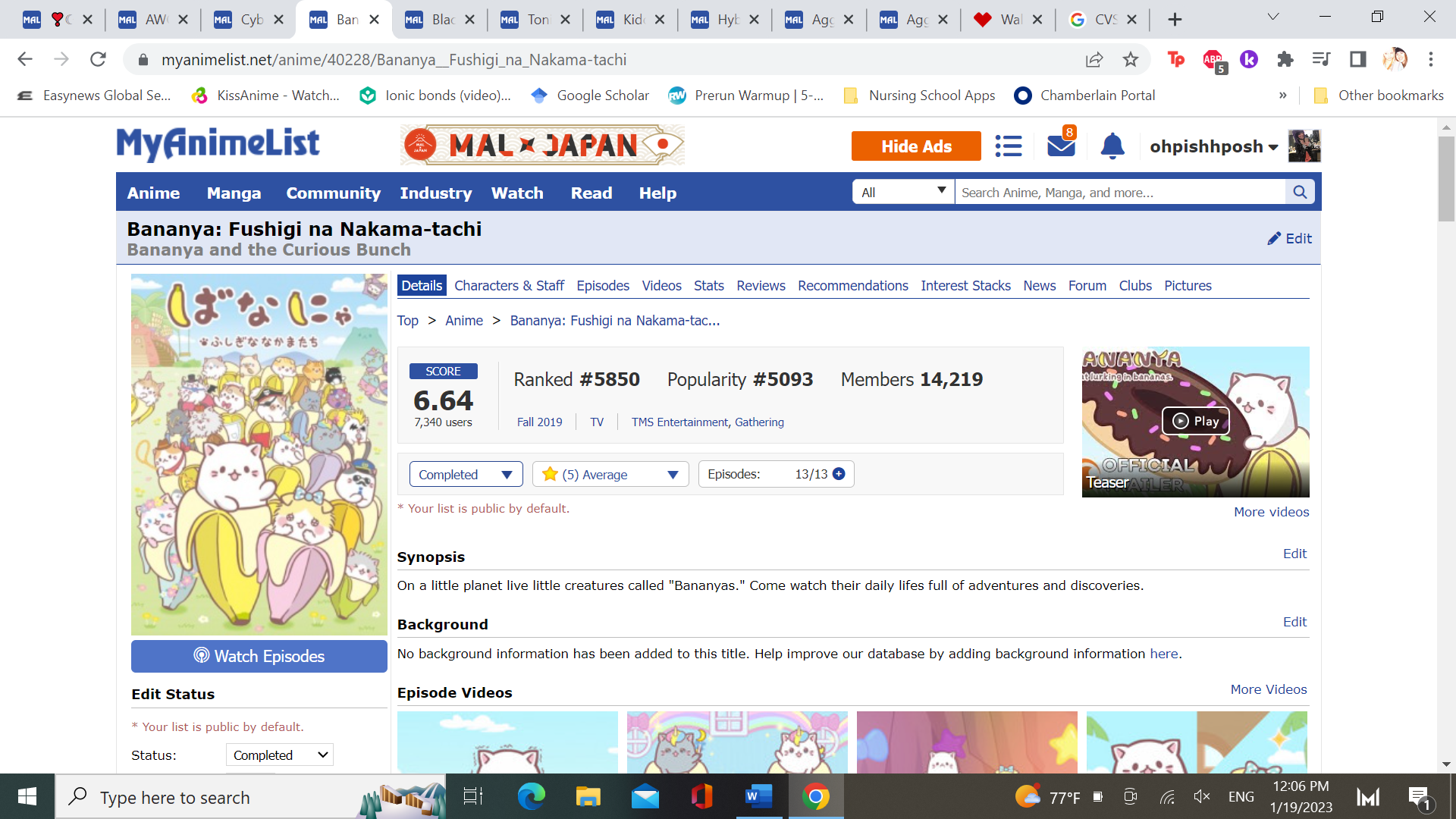
Task: Share this page from the address bar
Action: click(1094, 60)
